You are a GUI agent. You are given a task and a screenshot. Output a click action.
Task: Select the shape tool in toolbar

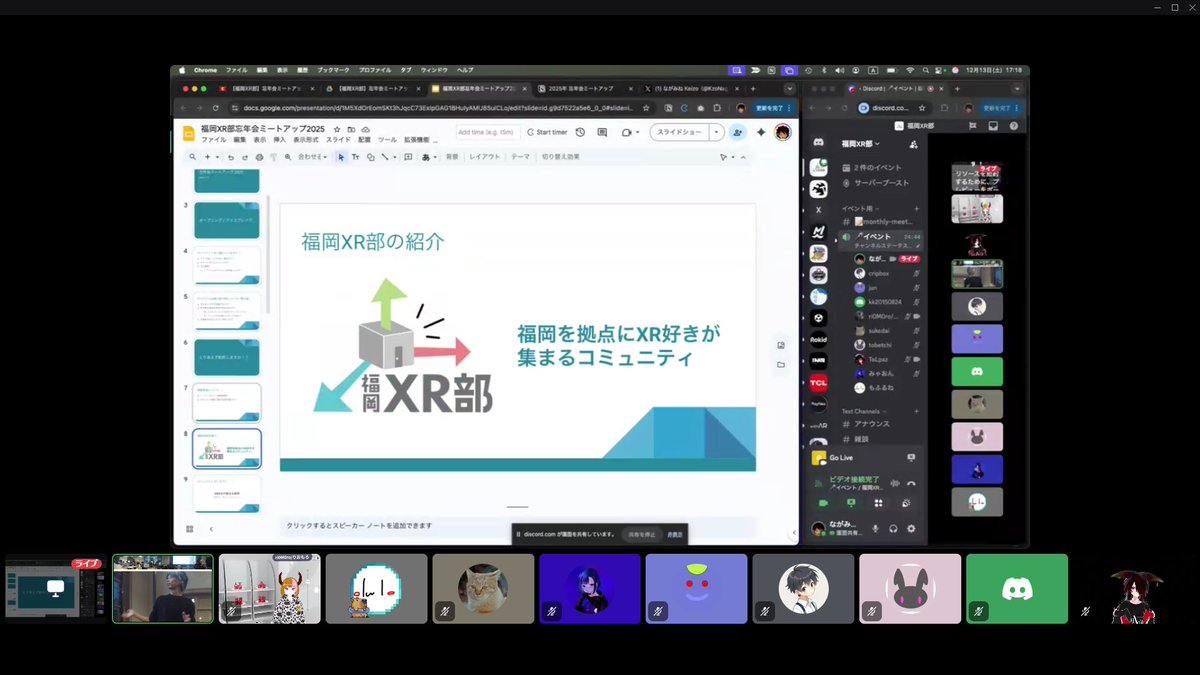pyautogui.click(x=370, y=157)
